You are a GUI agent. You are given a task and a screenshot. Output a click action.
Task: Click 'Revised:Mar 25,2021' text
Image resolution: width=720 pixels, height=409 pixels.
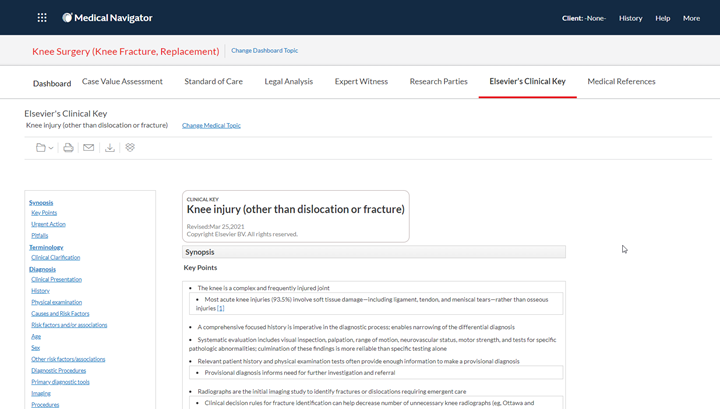tap(215, 227)
